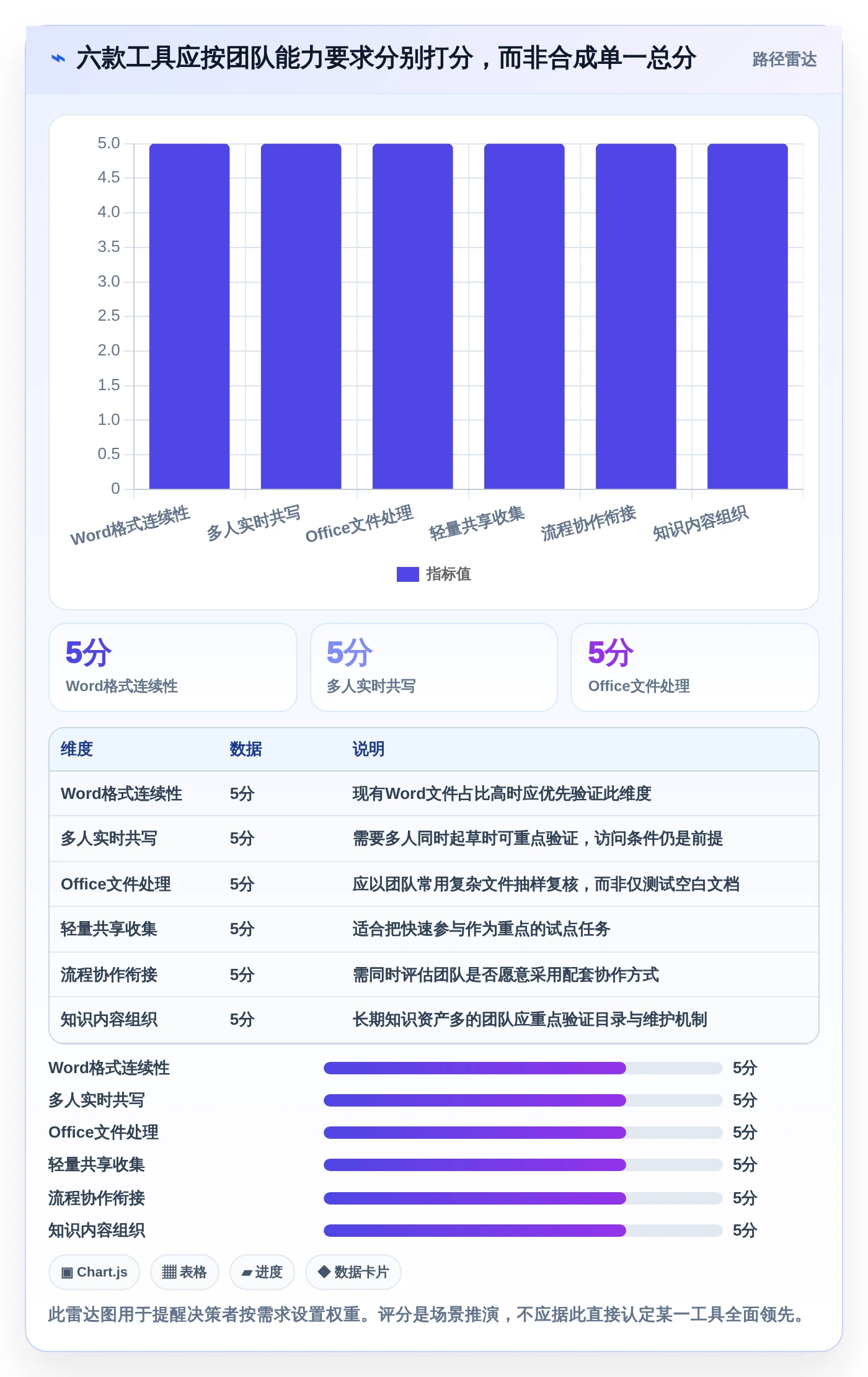The height and width of the screenshot is (1377, 868).
Task: Click the 数据 column header
Action: click(246, 749)
